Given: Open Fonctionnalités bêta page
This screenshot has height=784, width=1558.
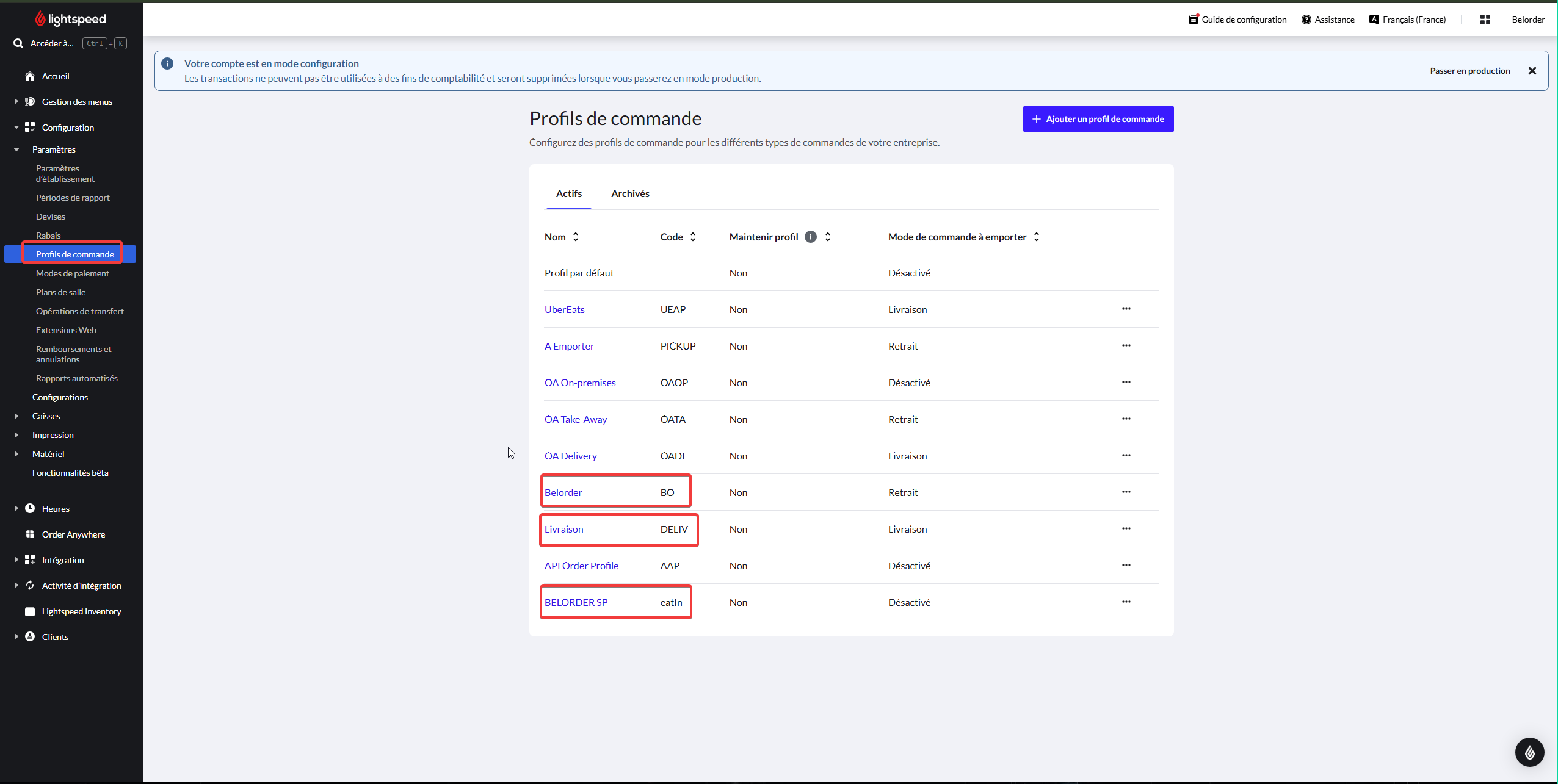Looking at the screenshot, I should pos(70,473).
